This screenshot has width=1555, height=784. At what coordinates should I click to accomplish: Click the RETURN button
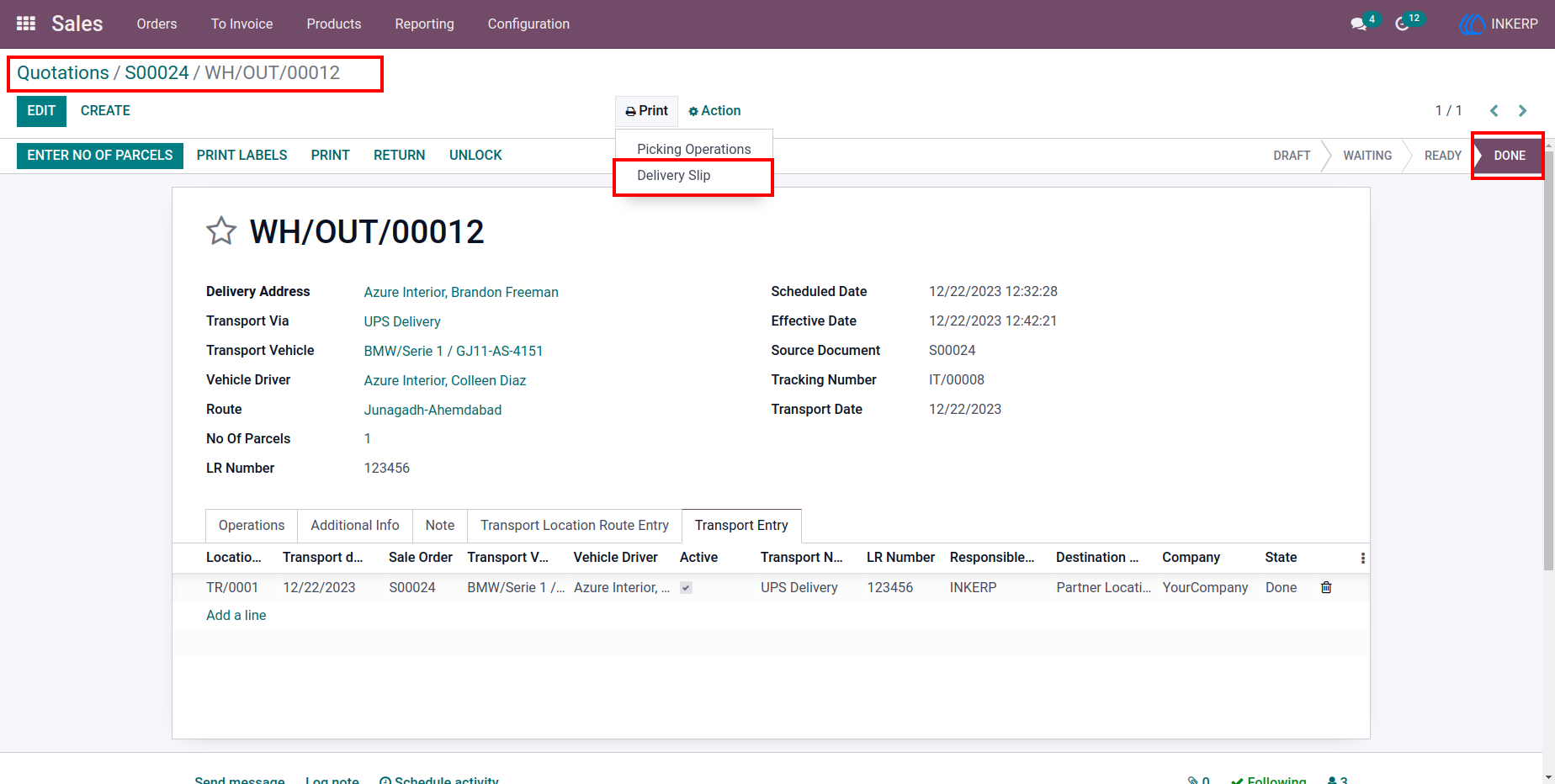[400, 156]
